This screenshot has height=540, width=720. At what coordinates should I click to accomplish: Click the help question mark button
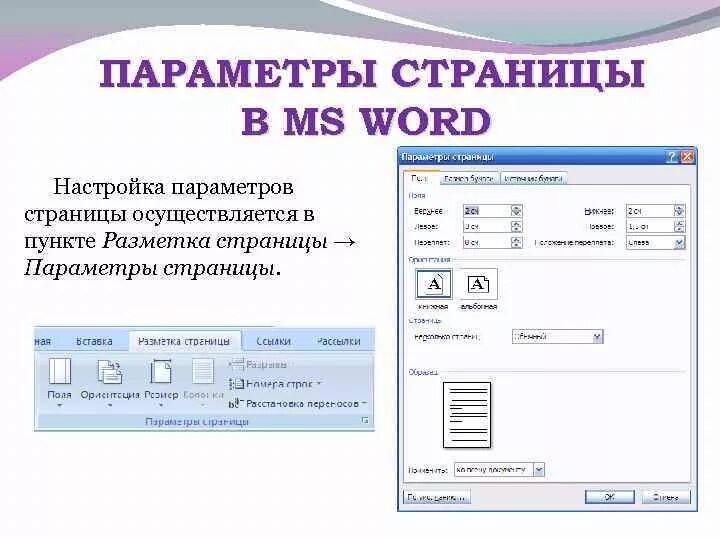click(x=672, y=157)
